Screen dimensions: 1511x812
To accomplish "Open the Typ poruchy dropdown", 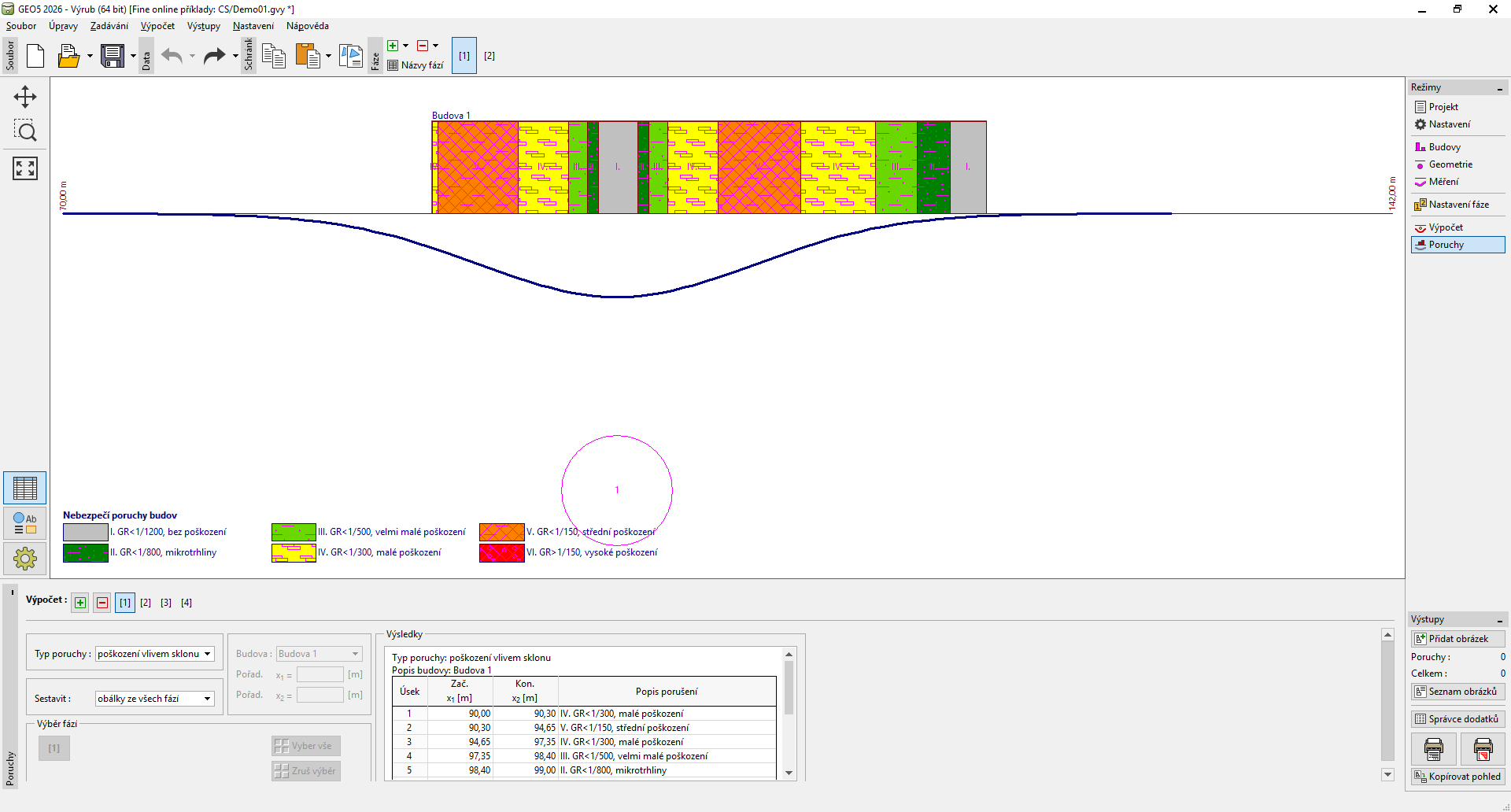I will point(155,654).
